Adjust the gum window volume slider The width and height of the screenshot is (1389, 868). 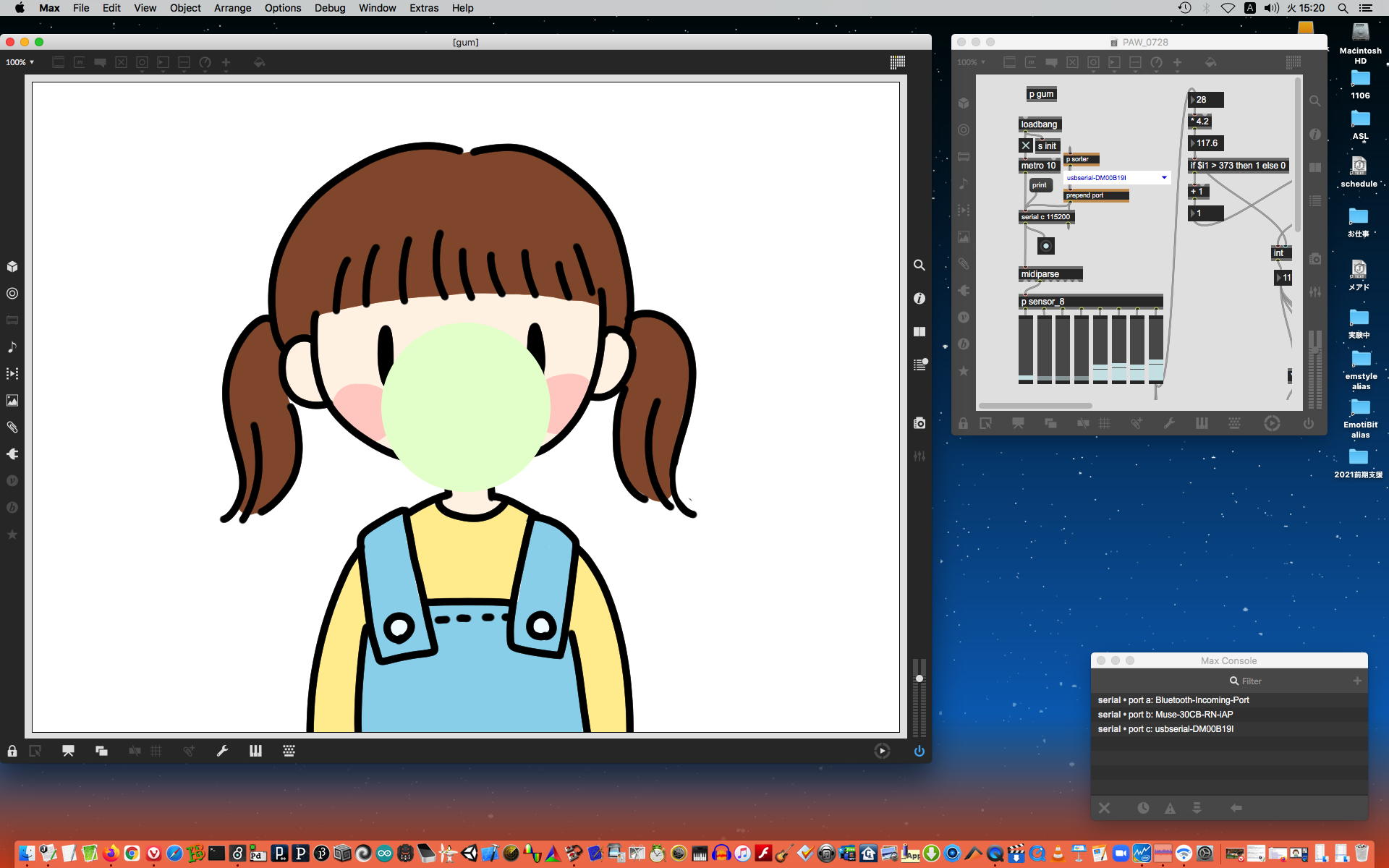pyautogui.click(x=919, y=678)
